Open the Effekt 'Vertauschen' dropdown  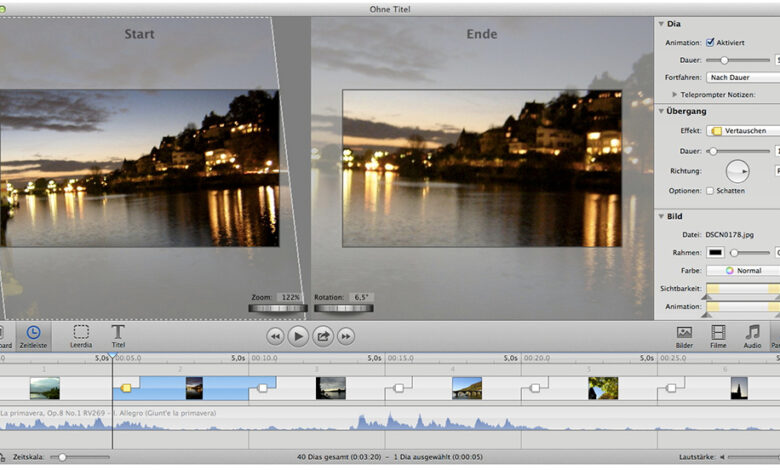tap(742, 130)
